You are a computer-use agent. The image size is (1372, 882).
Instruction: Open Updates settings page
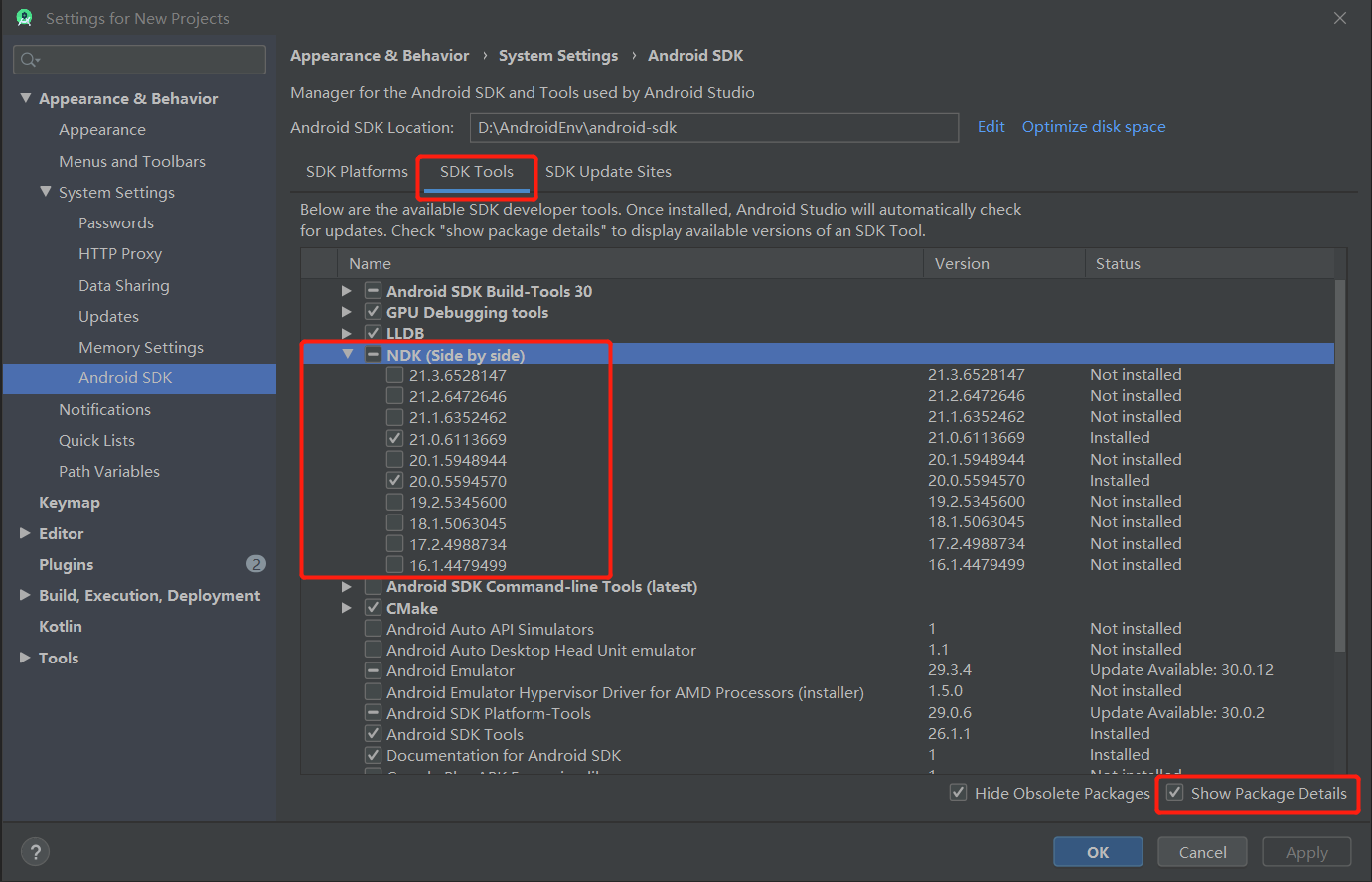coord(109,316)
